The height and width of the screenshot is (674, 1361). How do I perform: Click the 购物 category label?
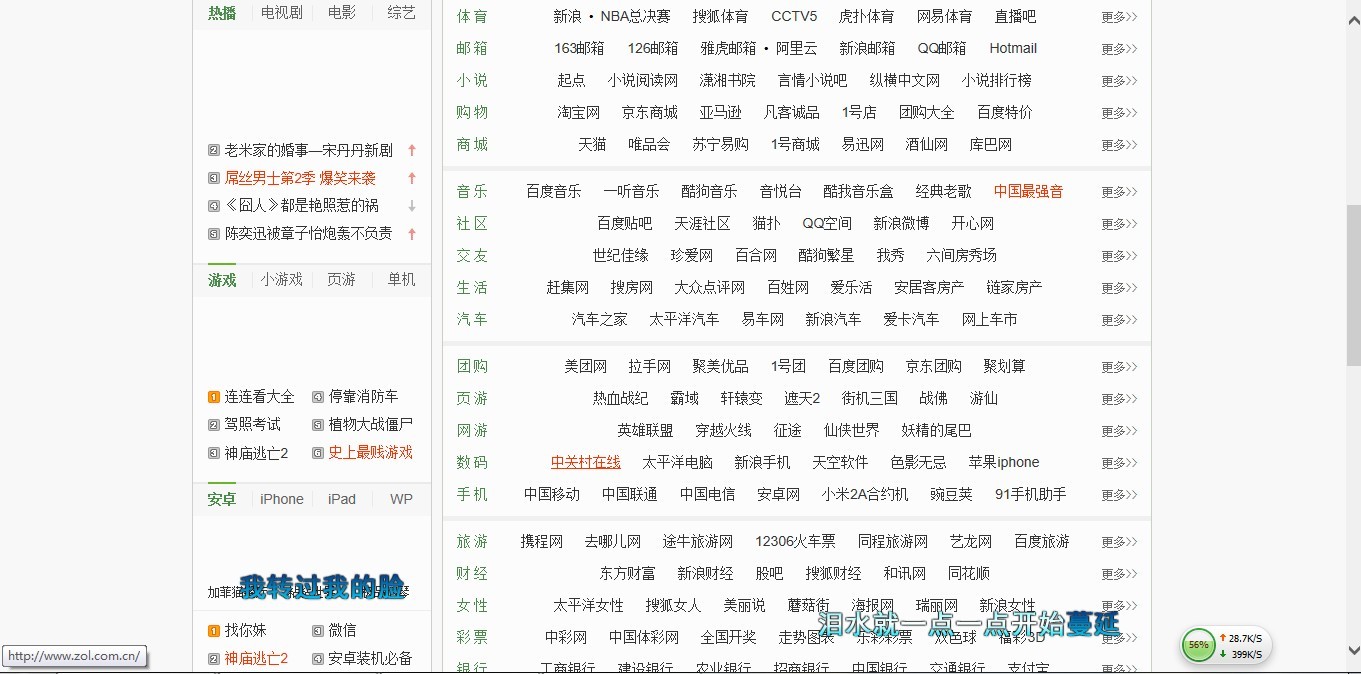[473, 112]
